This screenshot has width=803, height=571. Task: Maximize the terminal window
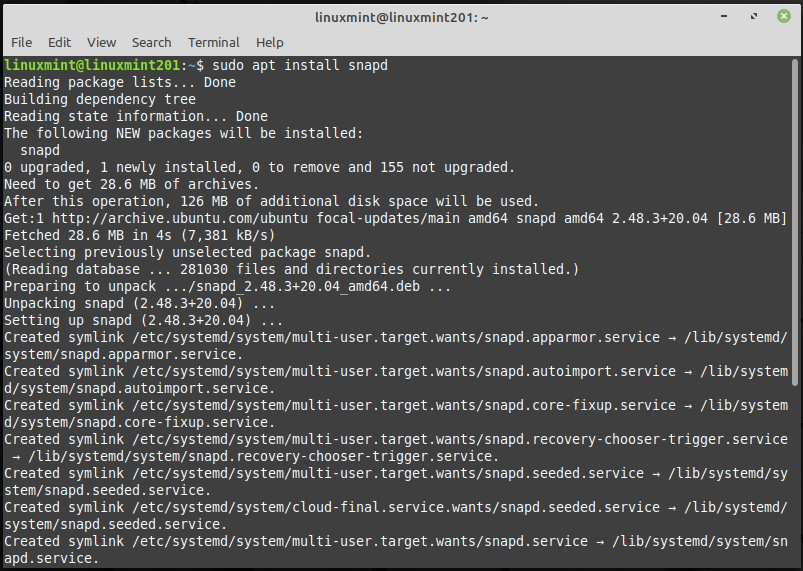point(754,15)
